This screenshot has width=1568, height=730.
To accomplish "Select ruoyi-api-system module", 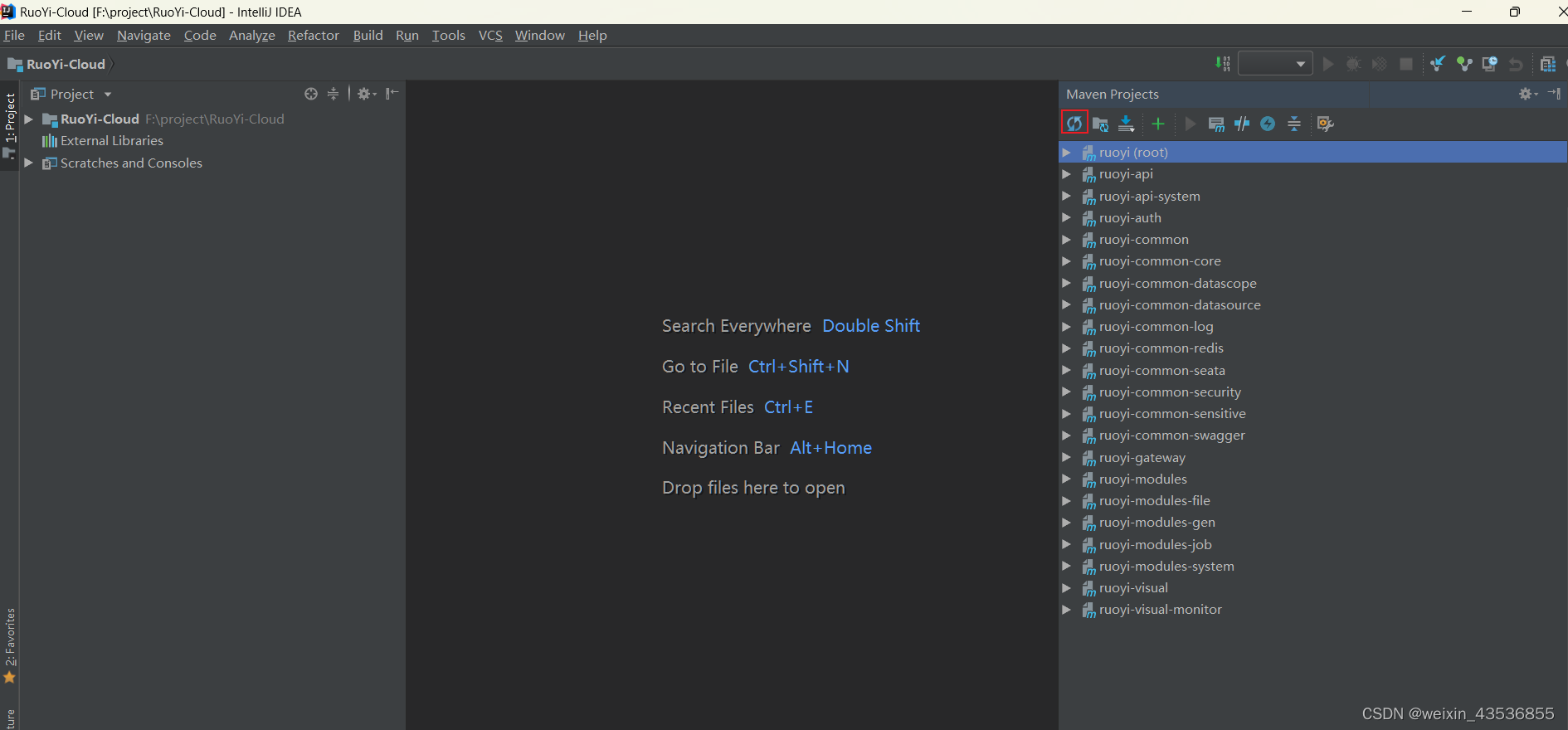I will [x=1149, y=197].
